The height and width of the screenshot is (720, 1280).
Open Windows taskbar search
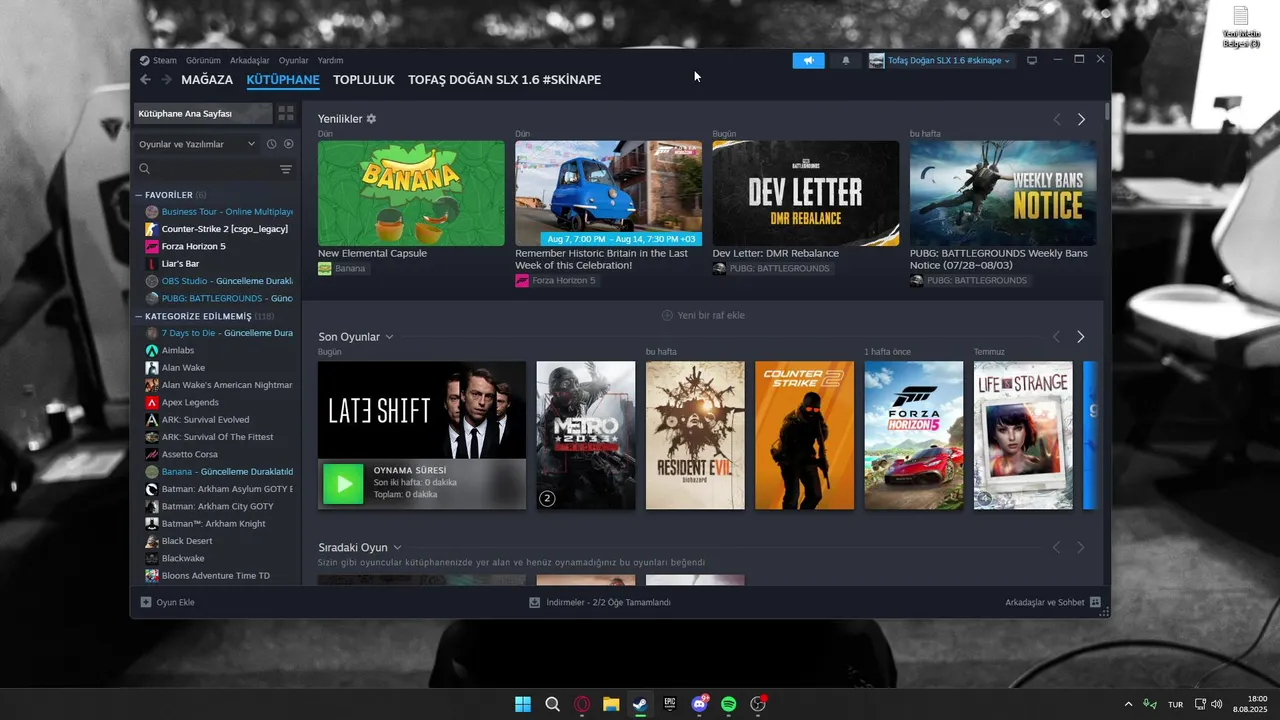pos(552,704)
